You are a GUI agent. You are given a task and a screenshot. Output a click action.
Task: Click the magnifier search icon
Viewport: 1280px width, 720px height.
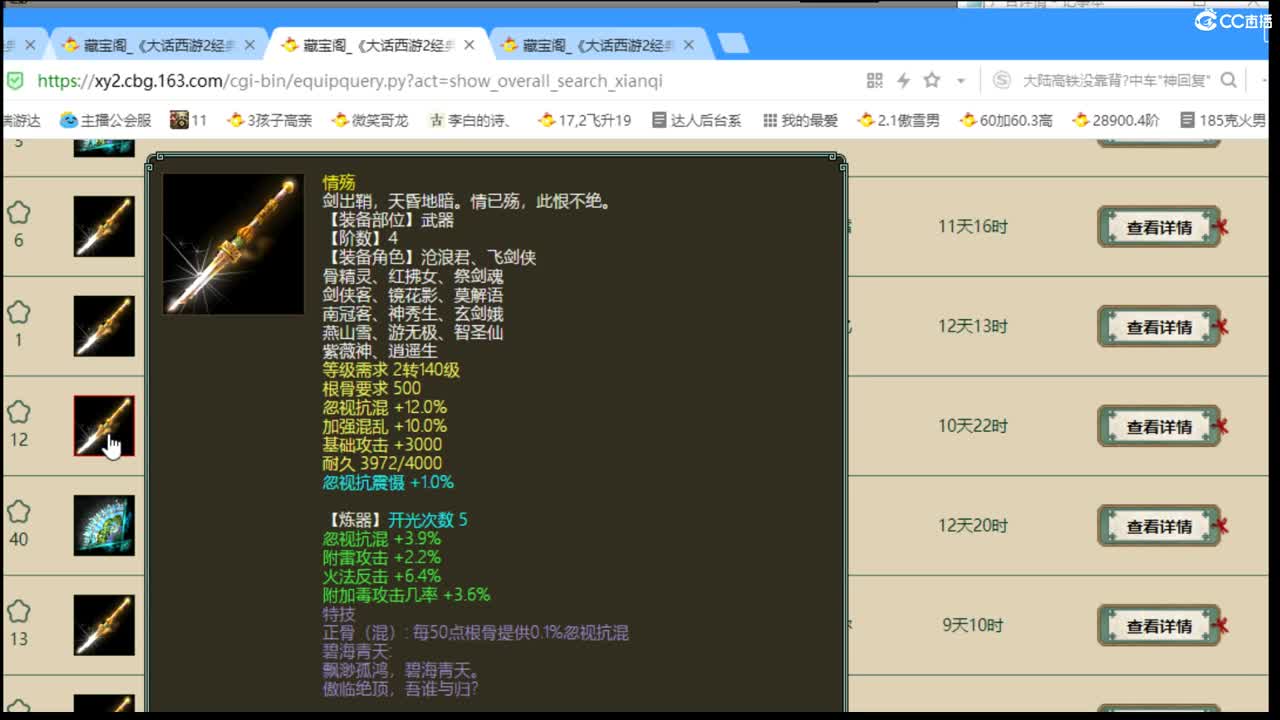coord(1229,80)
